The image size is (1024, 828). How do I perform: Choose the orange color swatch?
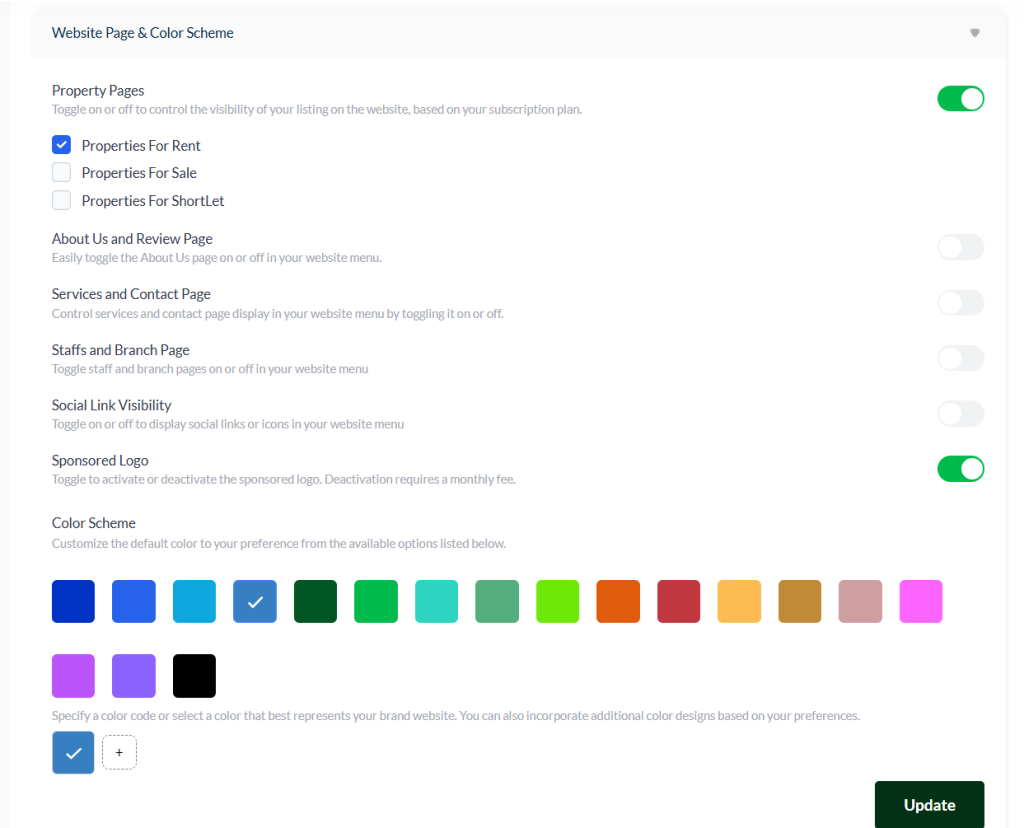click(617, 602)
